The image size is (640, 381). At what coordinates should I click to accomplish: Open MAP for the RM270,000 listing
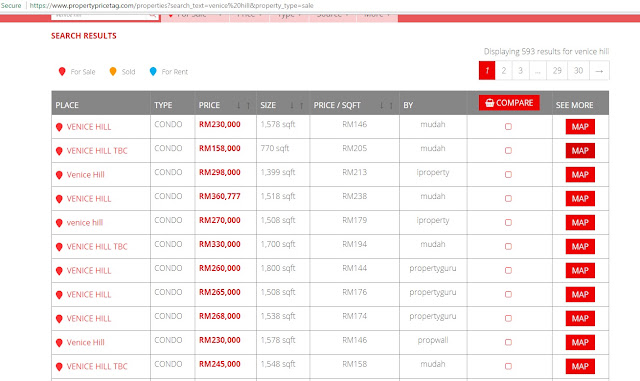pyautogui.click(x=580, y=223)
